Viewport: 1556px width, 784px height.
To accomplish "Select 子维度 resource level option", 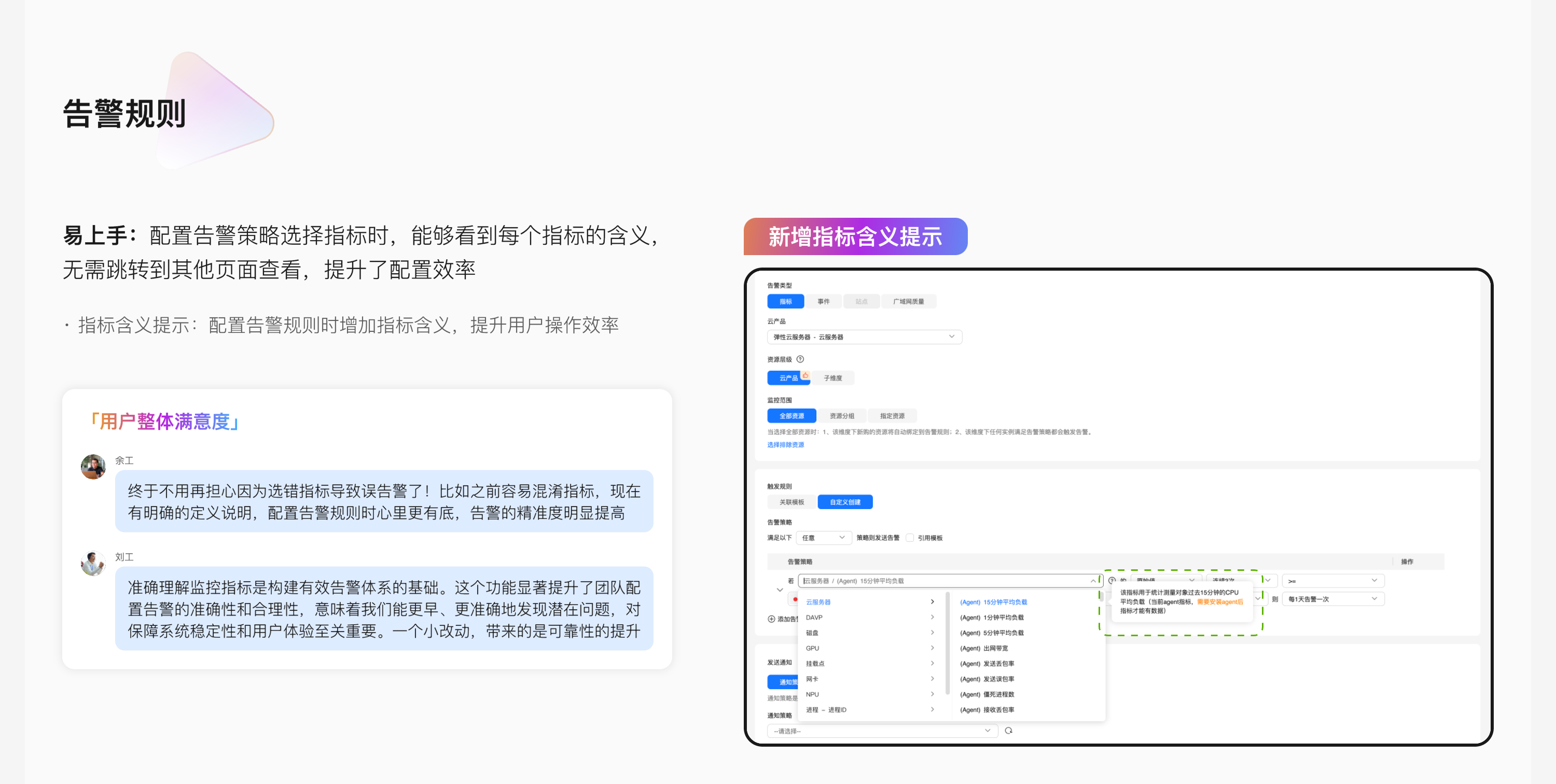I will pyautogui.click(x=832, y=378).
